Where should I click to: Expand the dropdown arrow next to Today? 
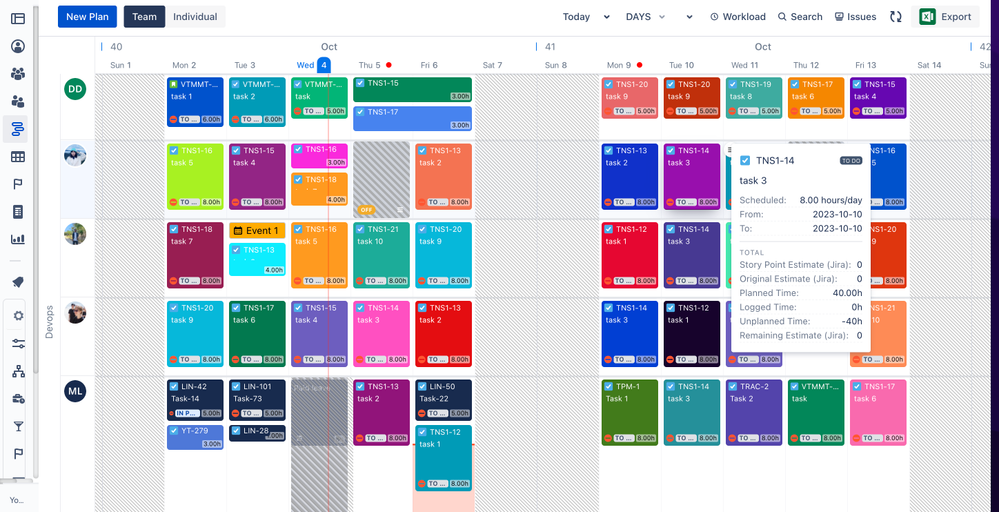pos(607,17)
